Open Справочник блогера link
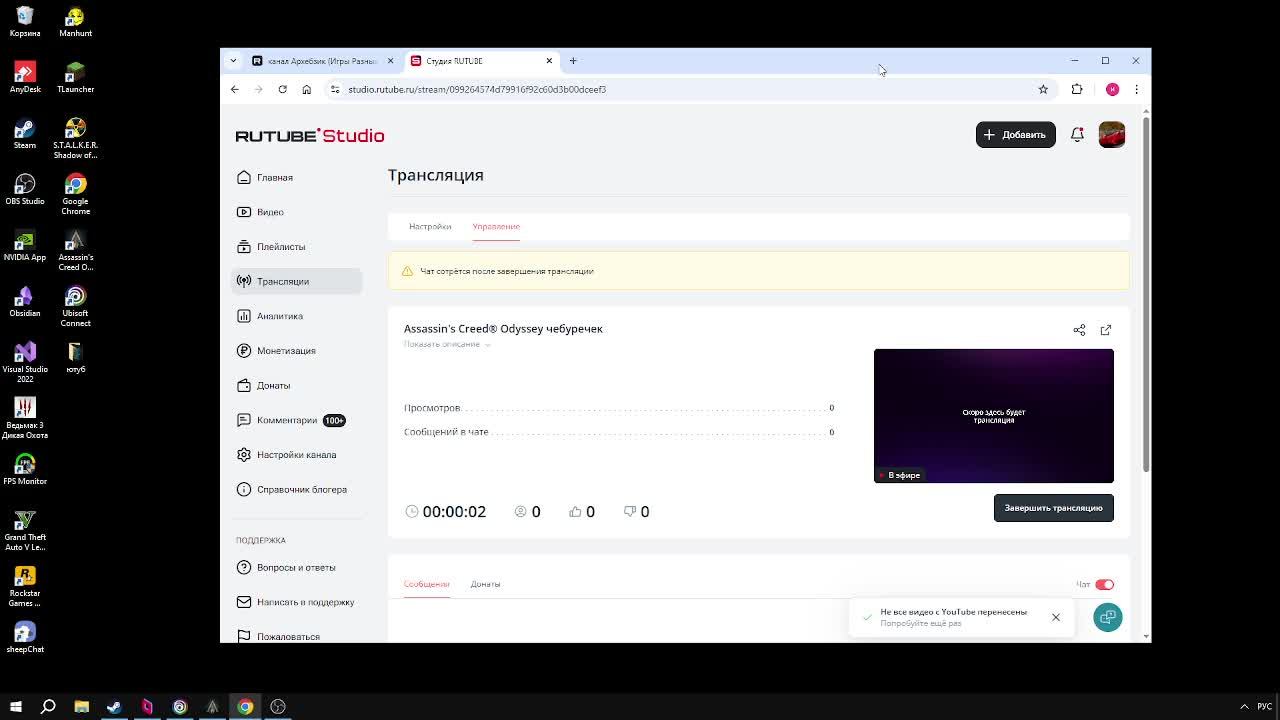The width and height of the screenshot is (1280, 720). 292,489
